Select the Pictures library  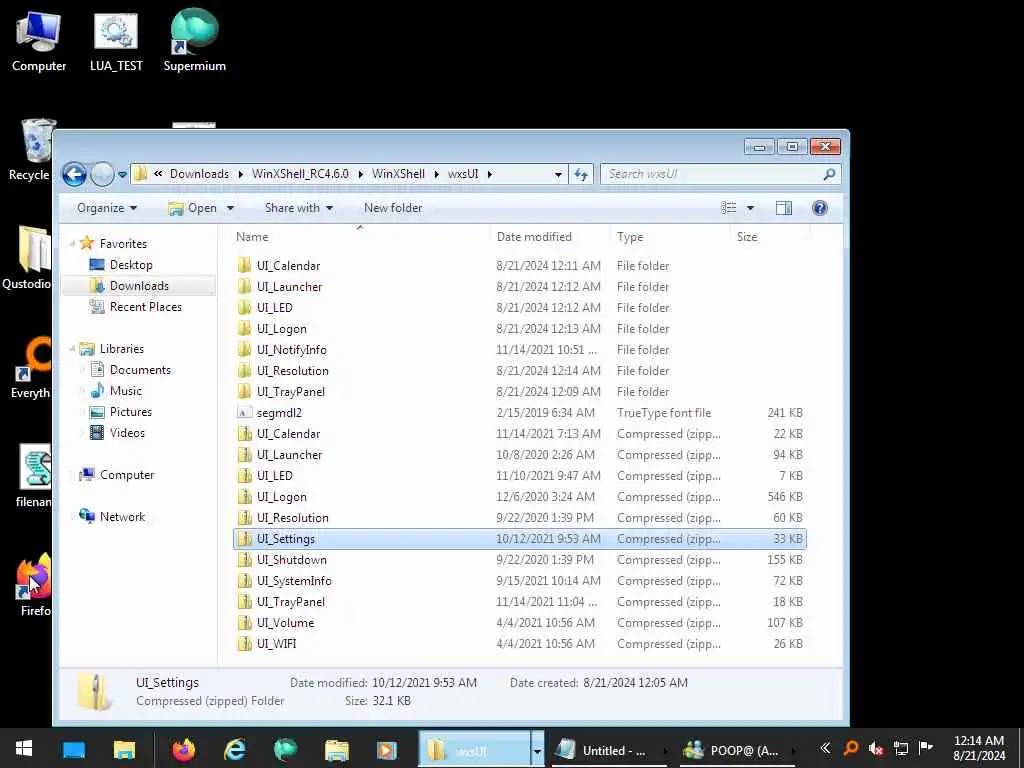[131, 411]
